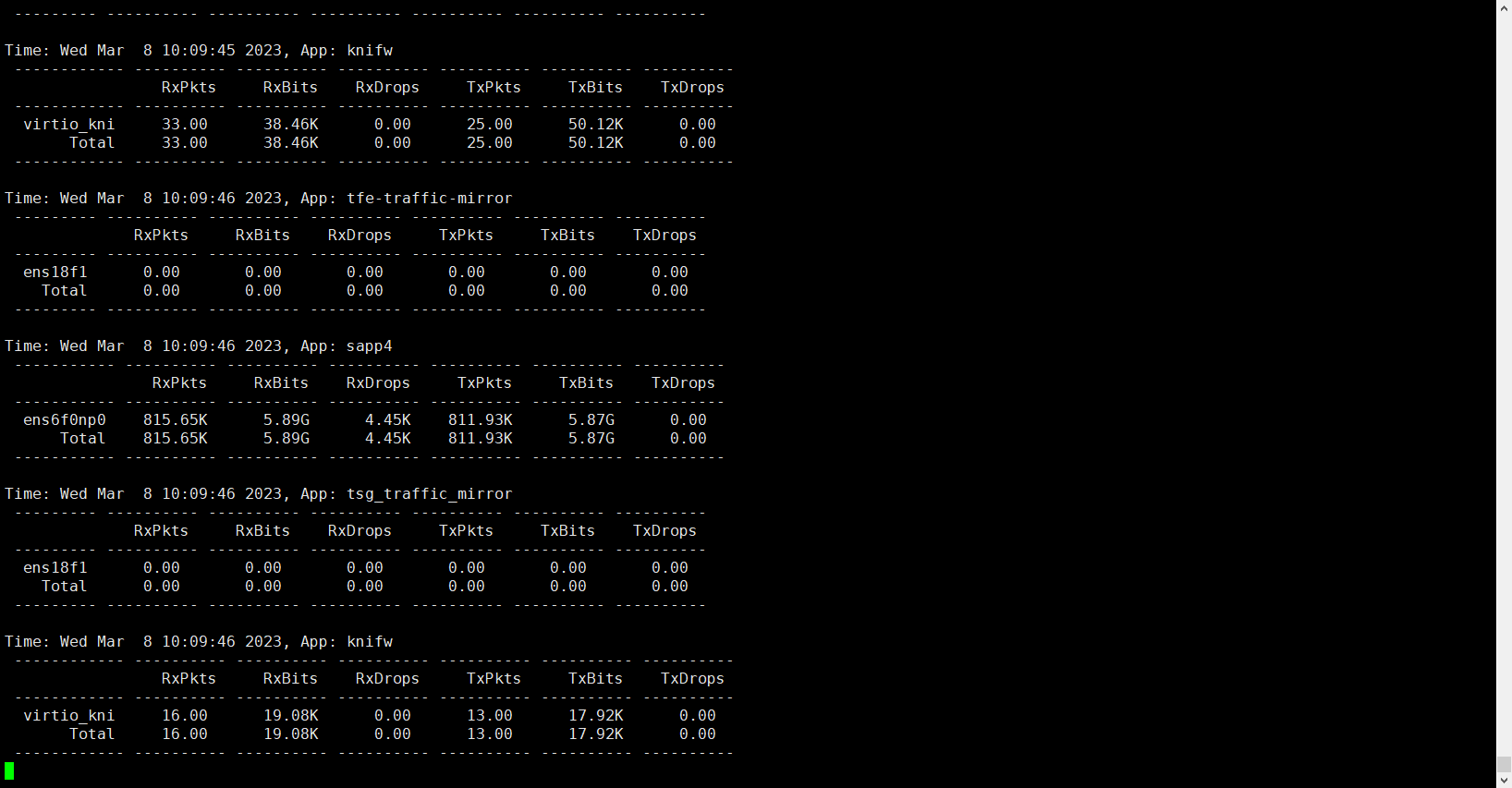Click 50.12K in the first Total row

click(x=596, y=143)
